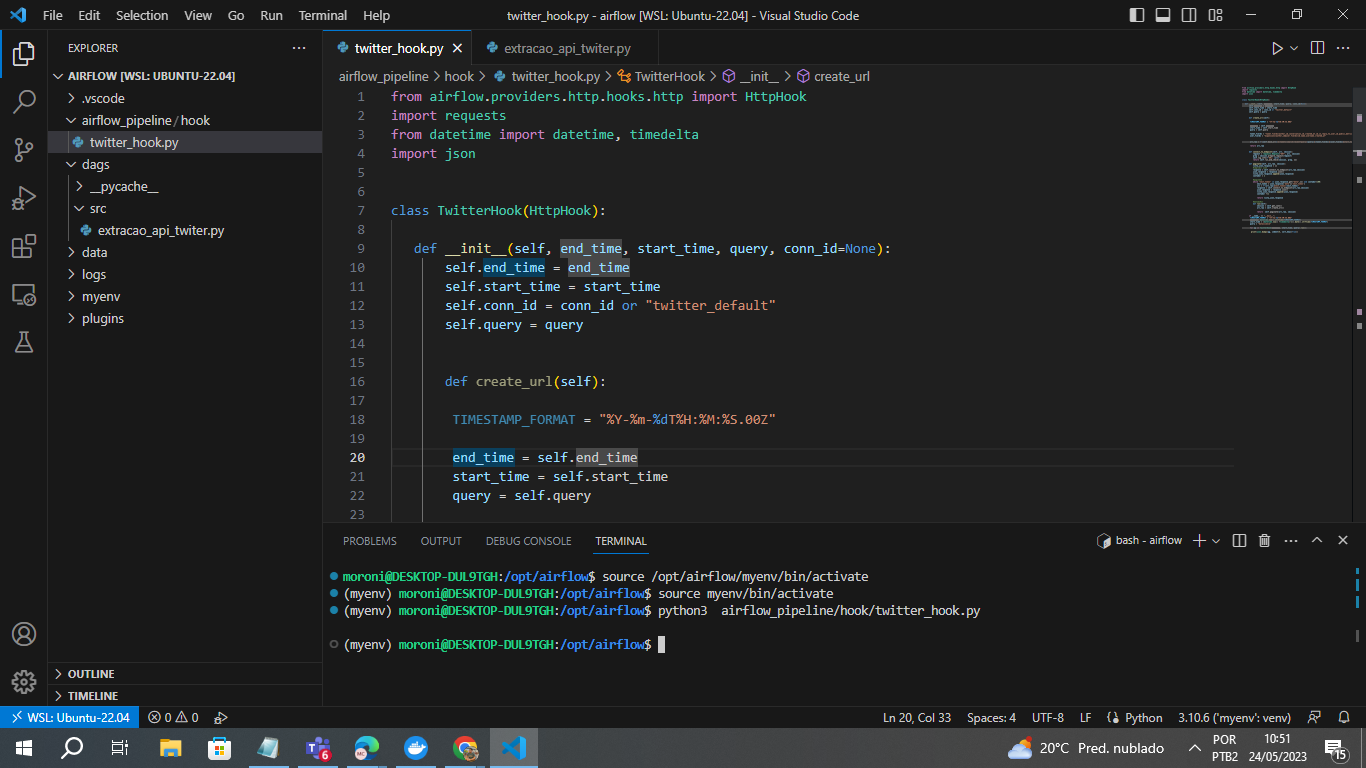
Task: Open the Run and Debug view
Action: (24, 198)
